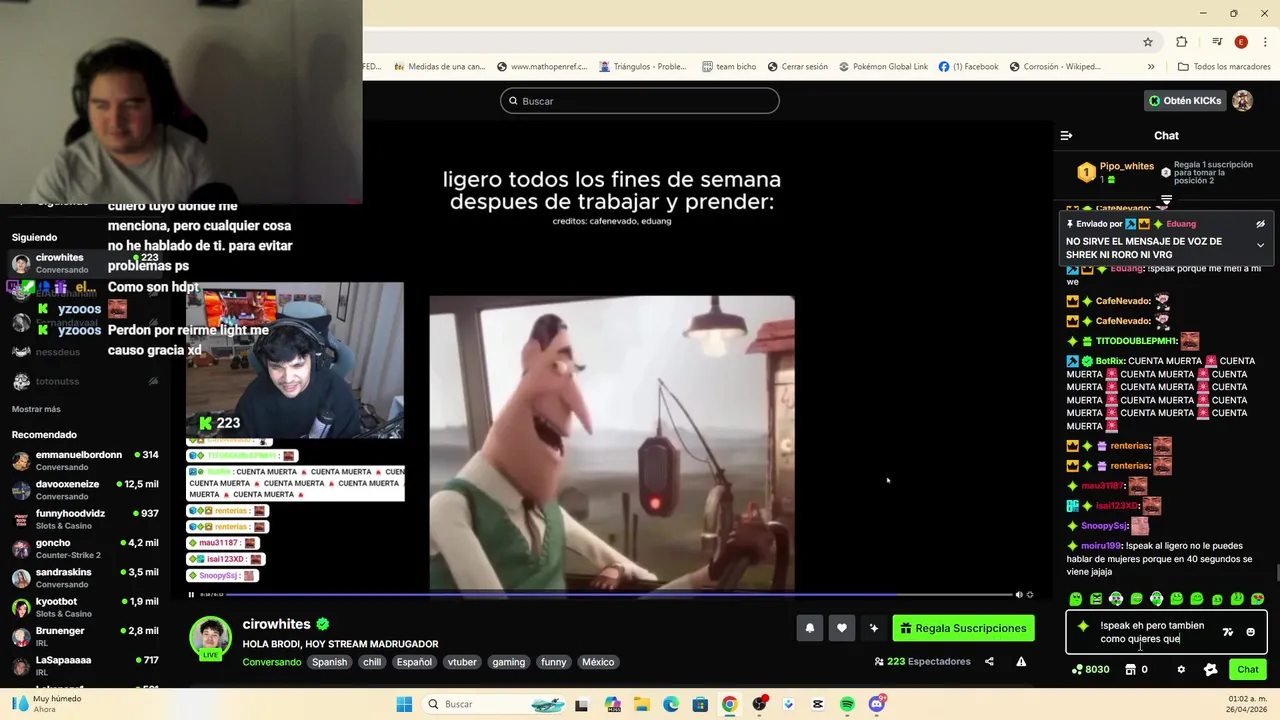Open Brunenger recommended channel
The height and width of the screenshot is (720, 1280).
click(x=85, y=637)
